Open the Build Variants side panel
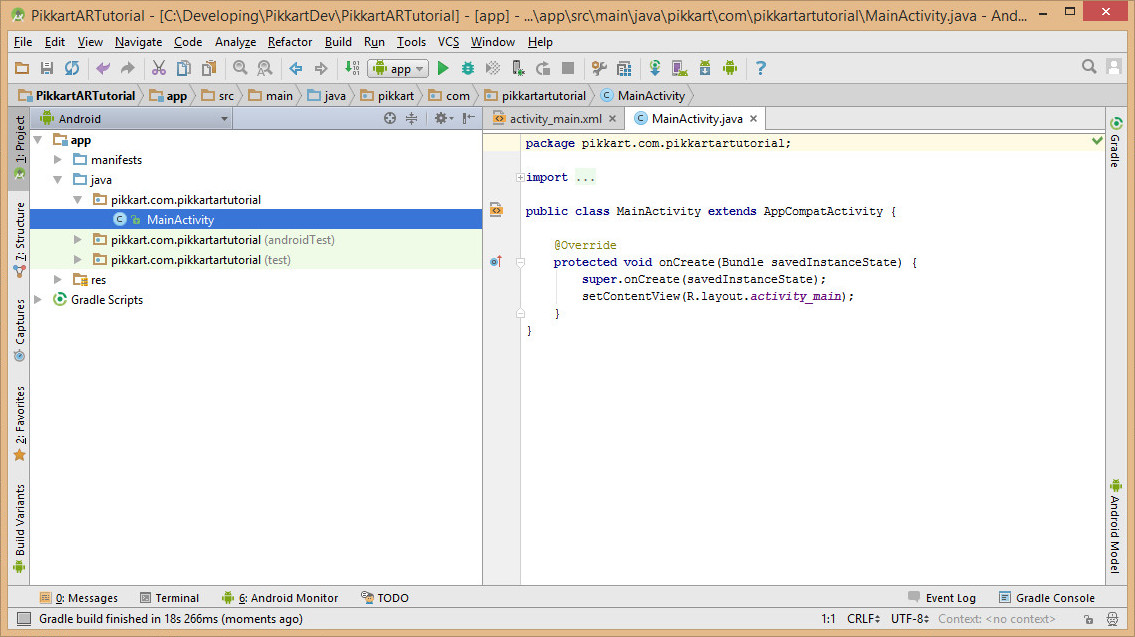The image size is (1135, 637). point(20,528)
